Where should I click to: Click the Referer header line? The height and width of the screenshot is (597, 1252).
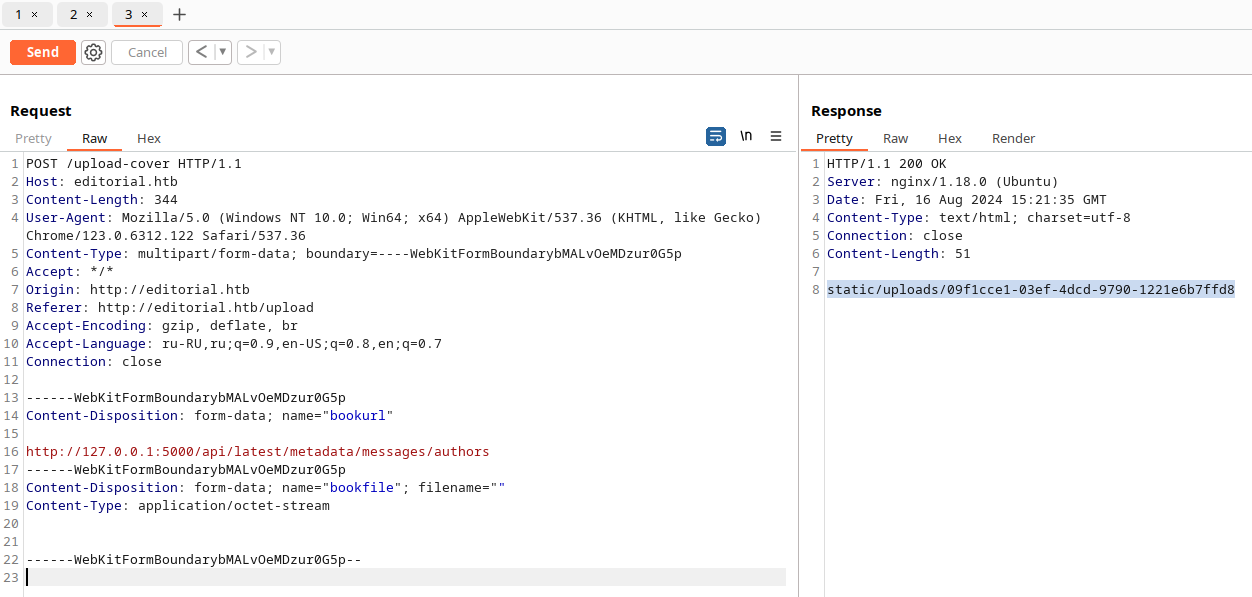[170, 307]
